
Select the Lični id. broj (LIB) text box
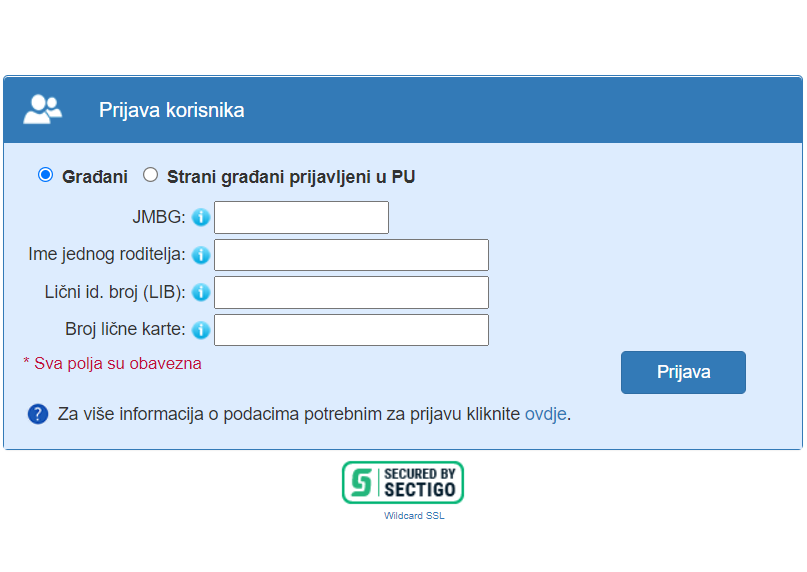click(351, 292)
